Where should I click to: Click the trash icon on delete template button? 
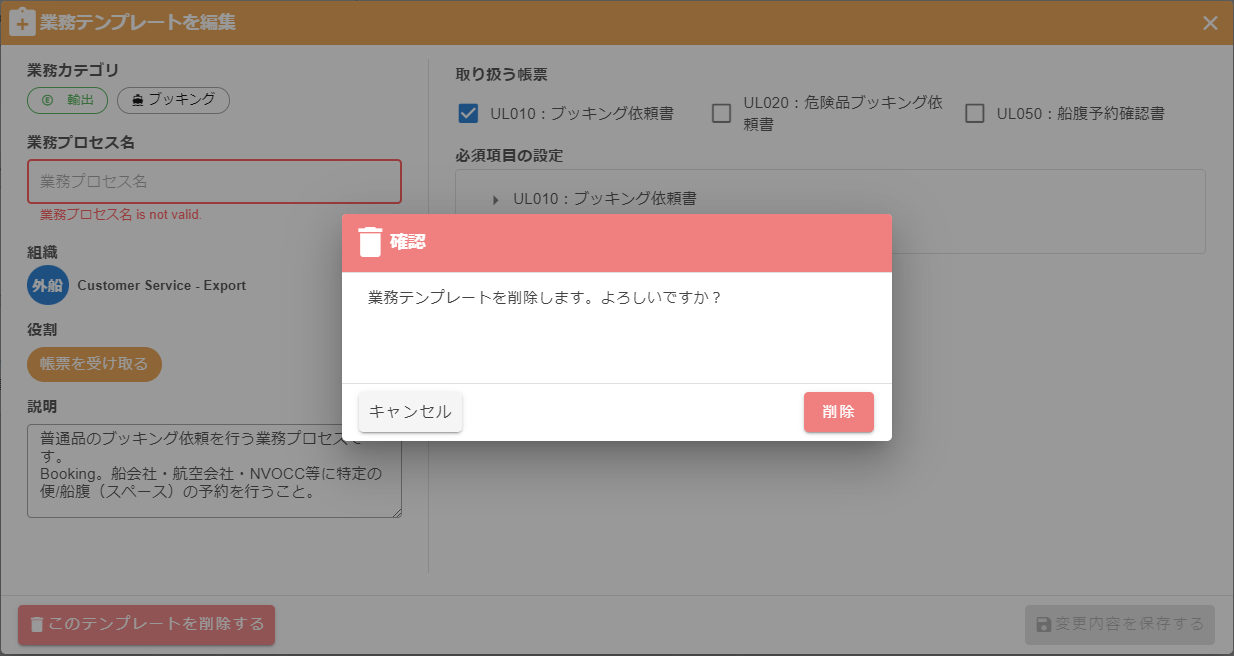pyautogui.click(x=37, y=625)
